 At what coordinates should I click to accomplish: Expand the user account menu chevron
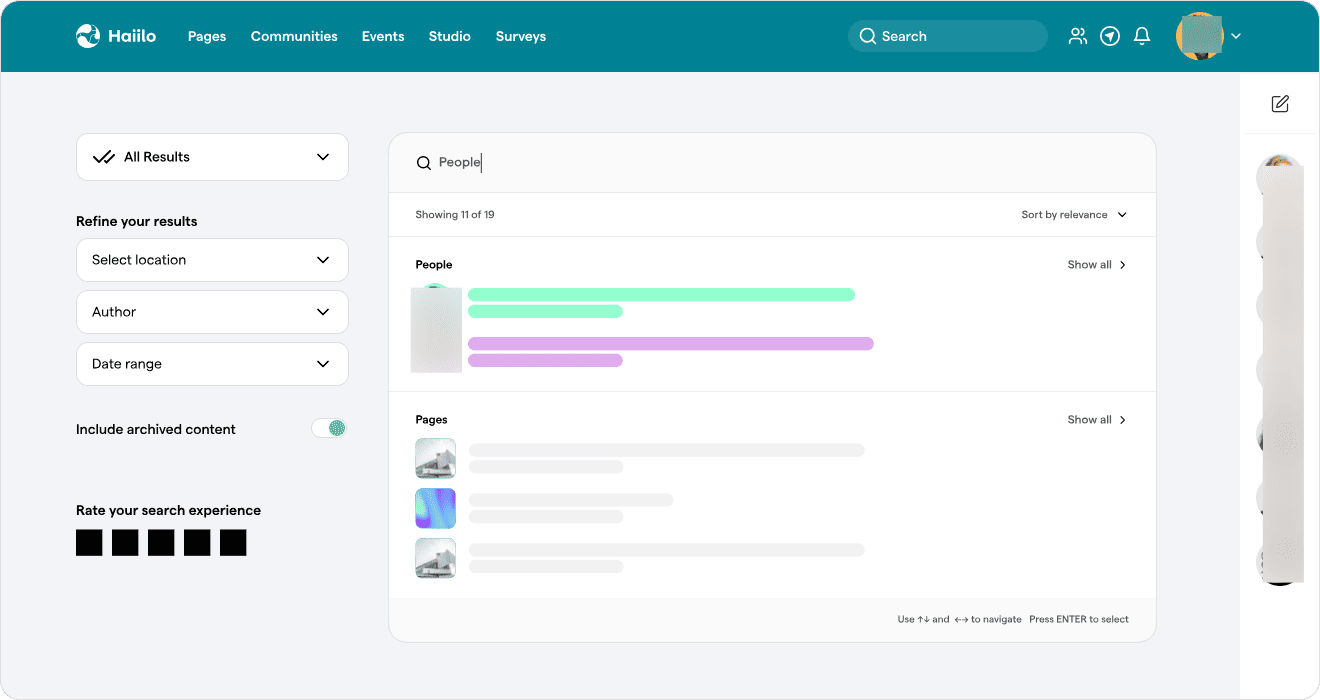pyautogui.click(x=1236, y=36)
